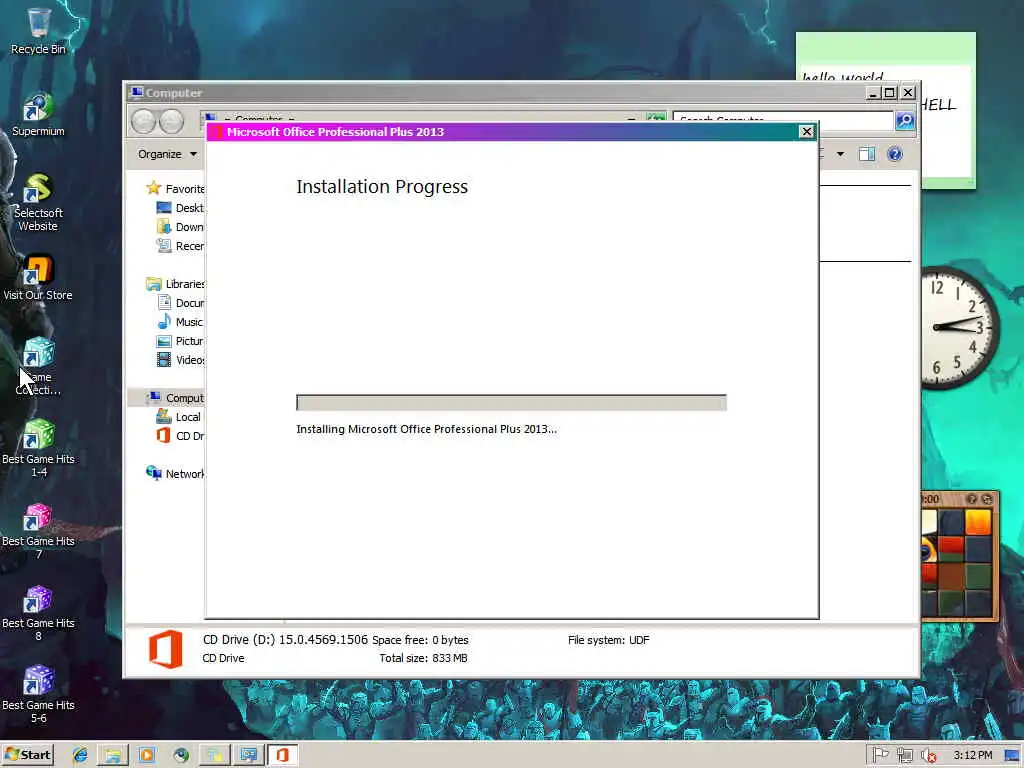Open the Help icon in the Computer window
1024x768 pixels.
pos(895,154)
